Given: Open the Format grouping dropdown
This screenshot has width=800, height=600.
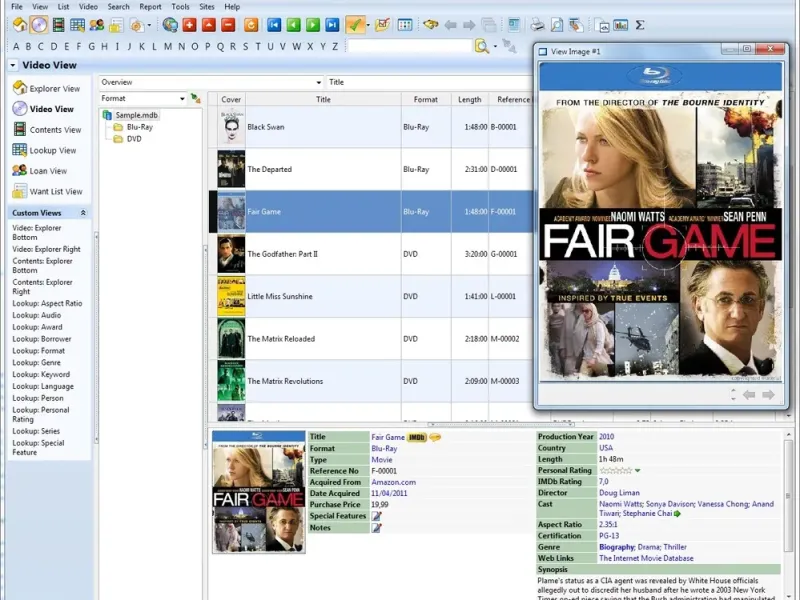Looking at the screenshot, I should coord(182,98).
